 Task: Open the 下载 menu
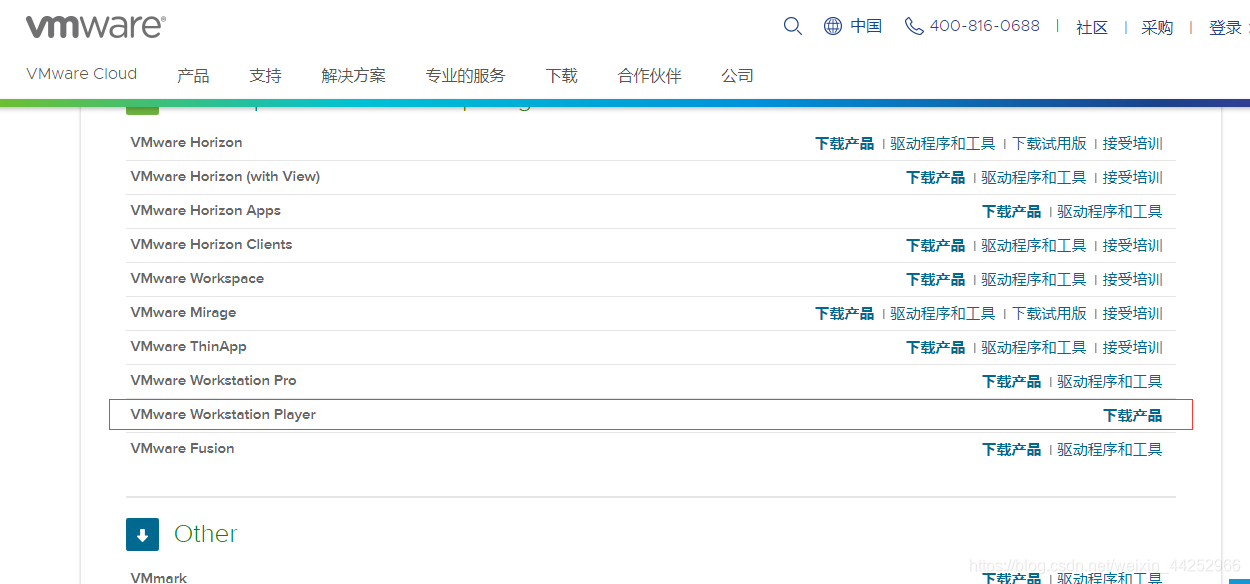click(561, 75)
